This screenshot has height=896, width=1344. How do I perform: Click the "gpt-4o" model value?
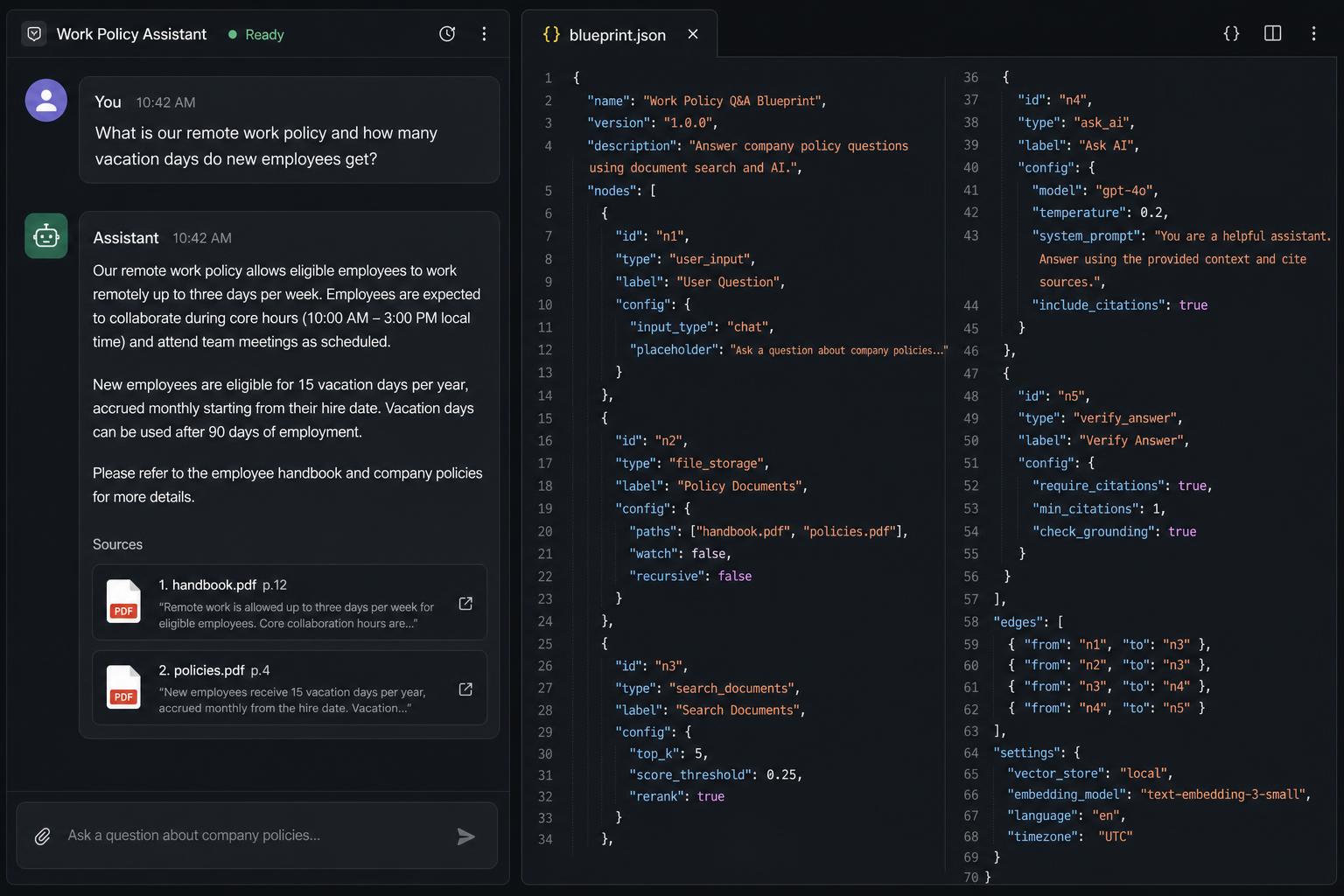pos(1124,191)
